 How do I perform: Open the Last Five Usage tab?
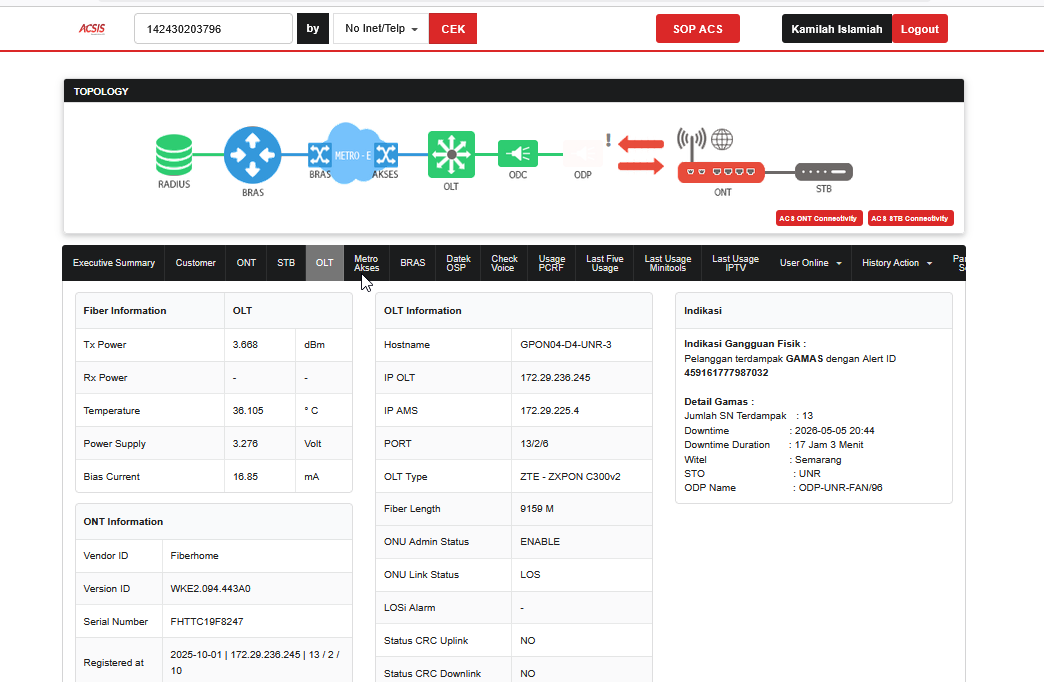click(605, 263)
